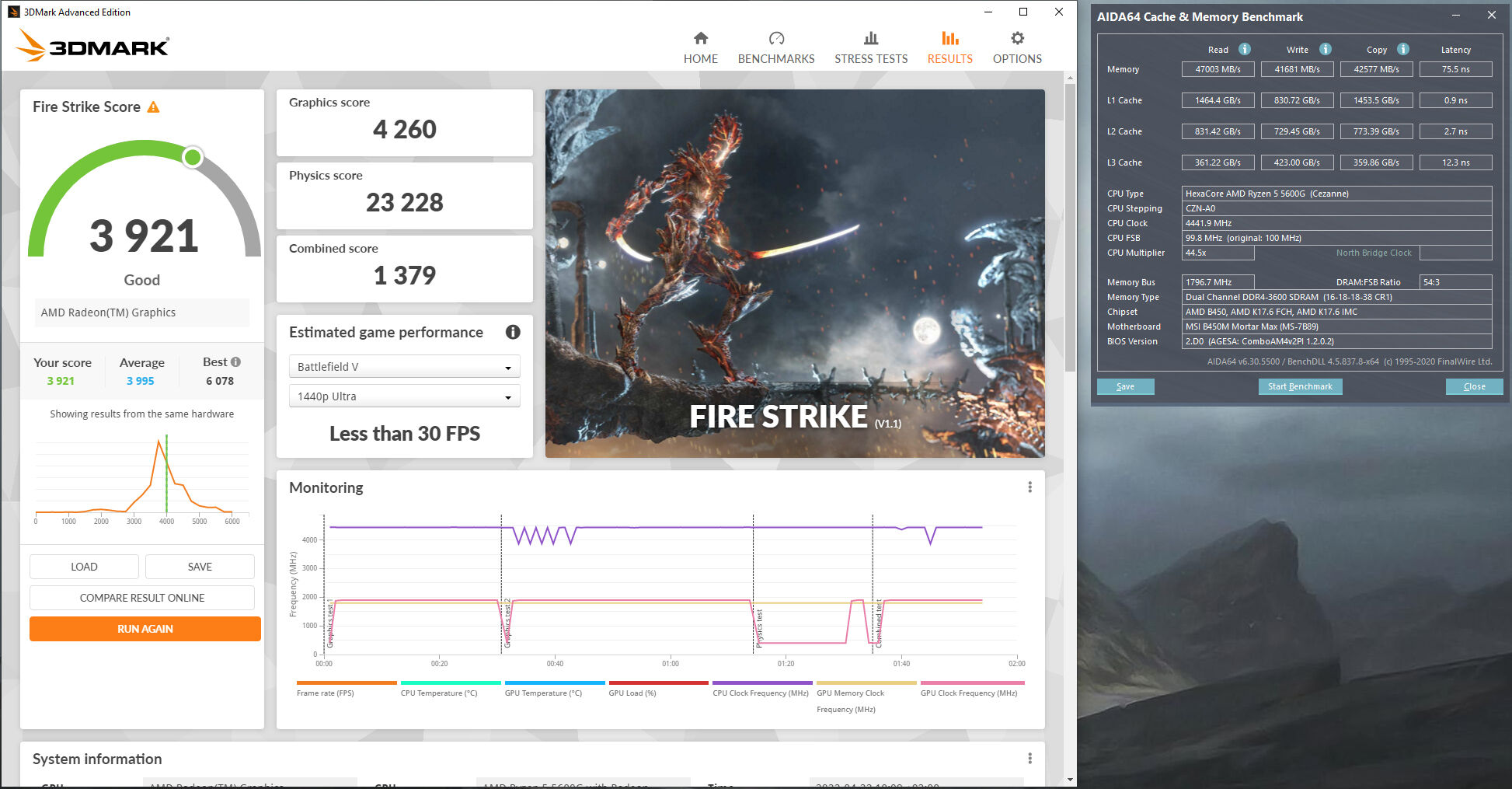Click the scroll up arrow in 3DMark

[1070, 78]
